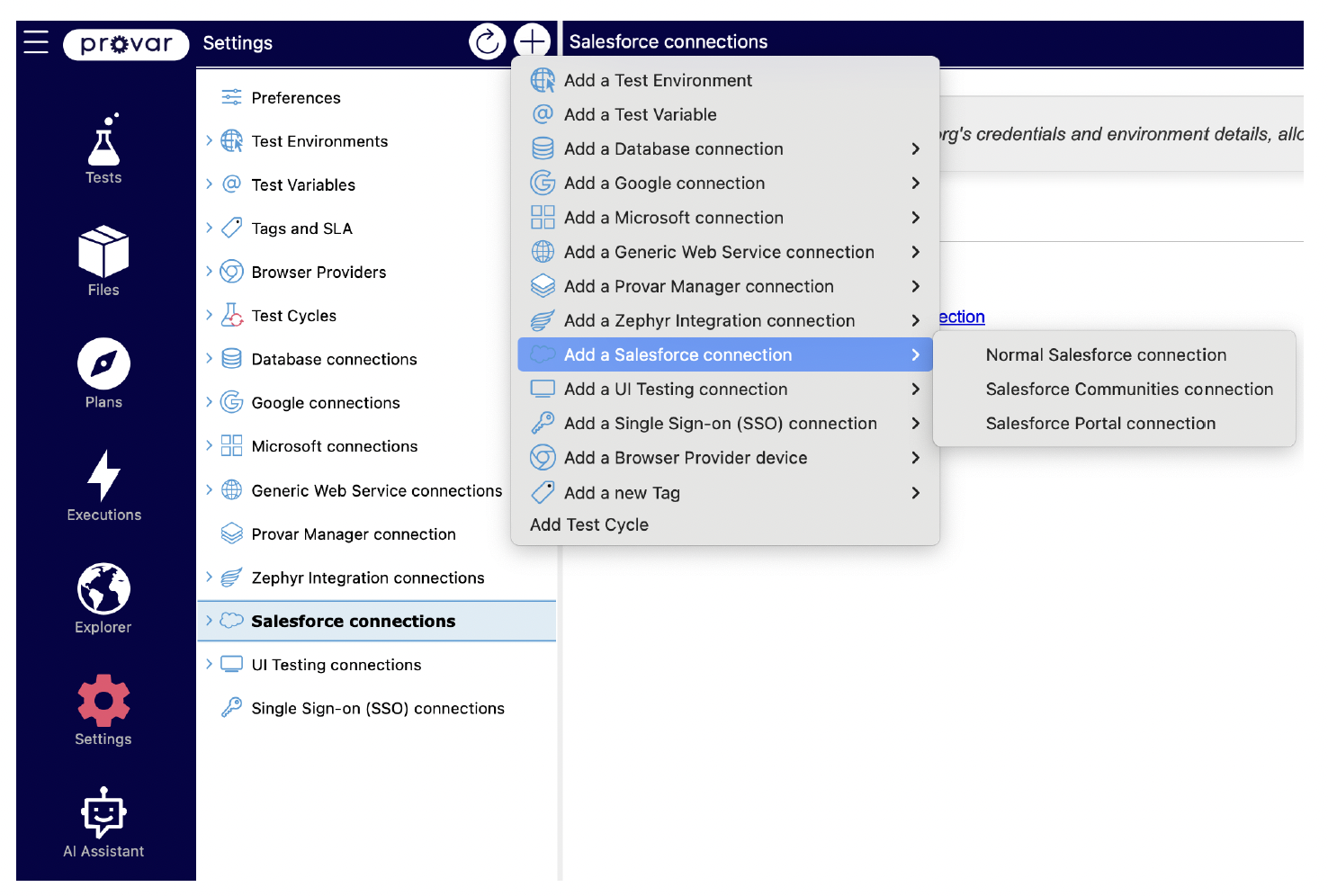
Task: Click the Test Cycles flask icon in tree
Action: point(232,315)
